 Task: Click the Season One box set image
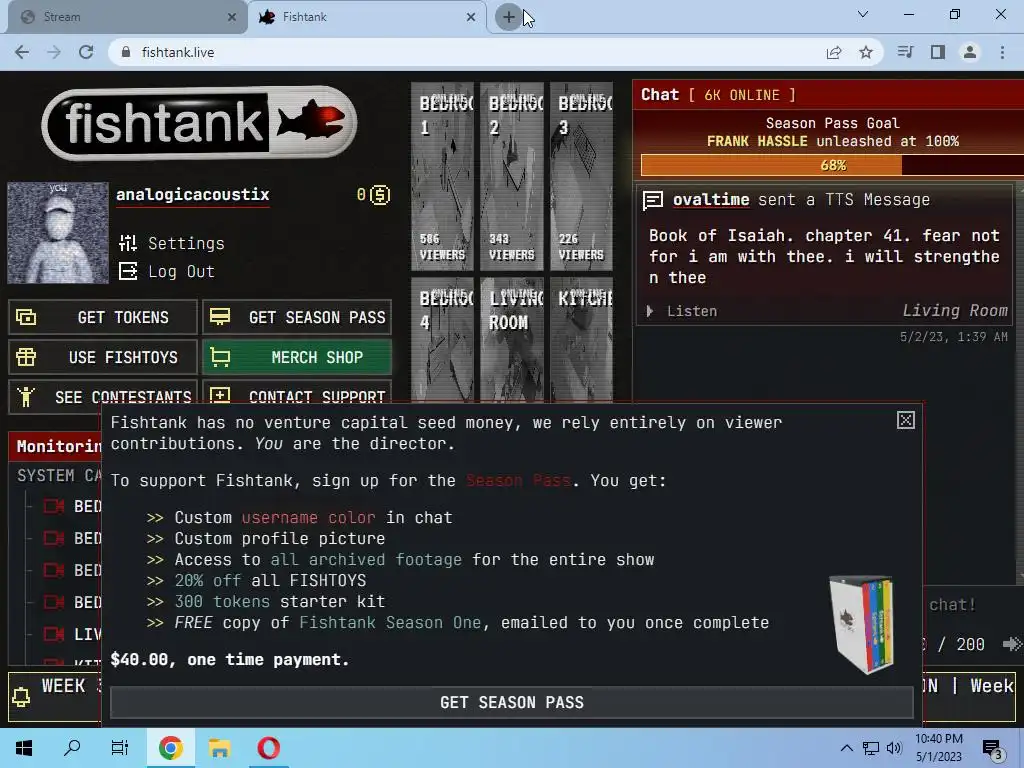861,625
